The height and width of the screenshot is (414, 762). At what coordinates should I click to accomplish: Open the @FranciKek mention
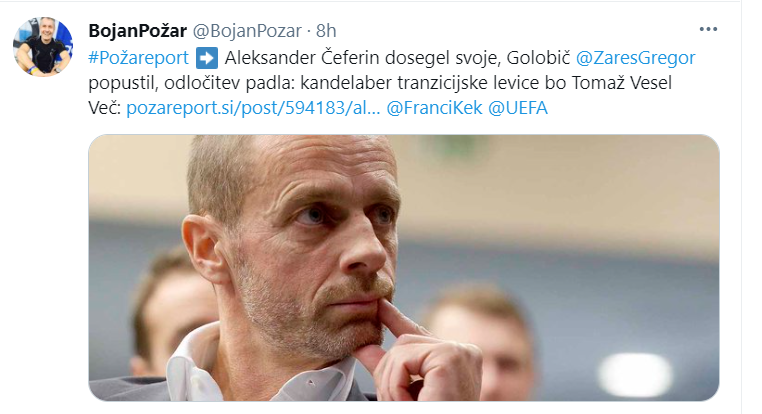(434, 108)
